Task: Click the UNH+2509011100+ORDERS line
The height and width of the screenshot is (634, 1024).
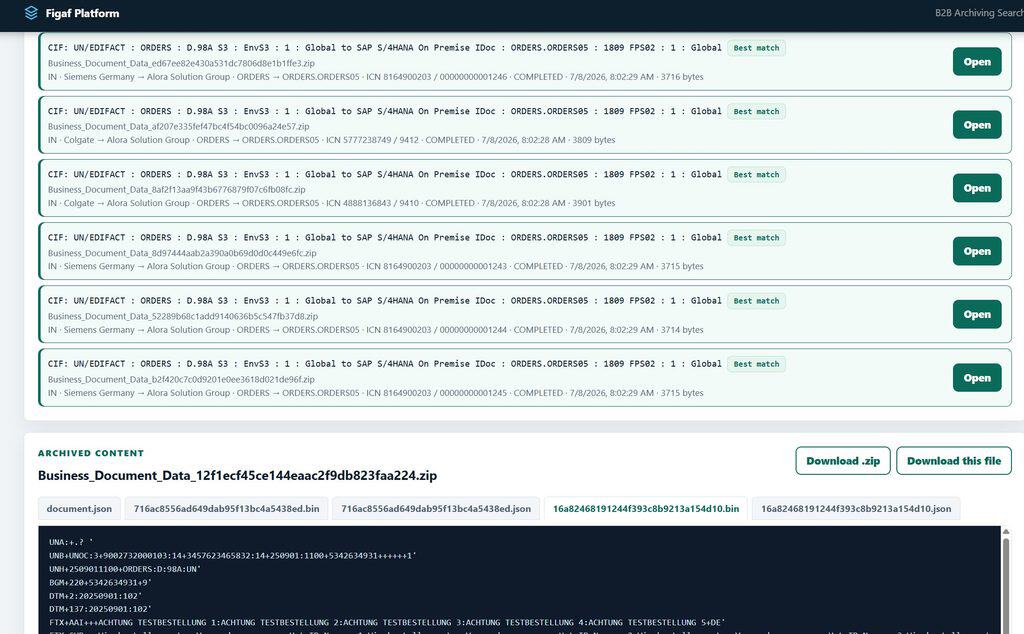Action: click(x=125, y=569)
